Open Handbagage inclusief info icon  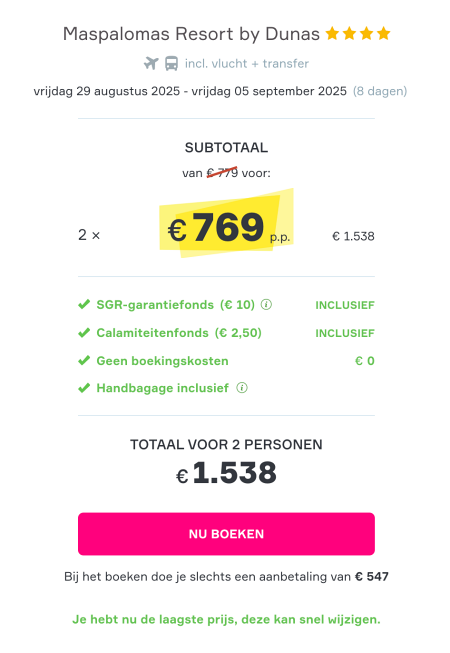242,388
